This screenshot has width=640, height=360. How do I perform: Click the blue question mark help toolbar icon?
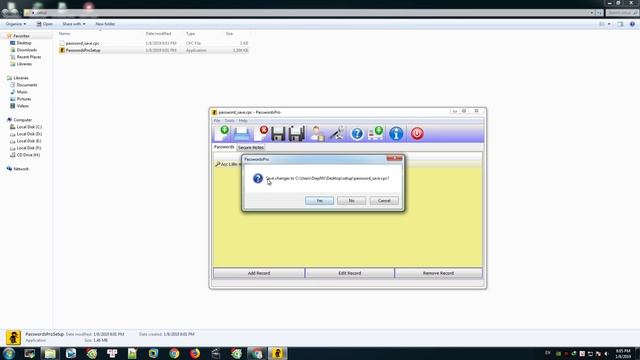(357, 134)
